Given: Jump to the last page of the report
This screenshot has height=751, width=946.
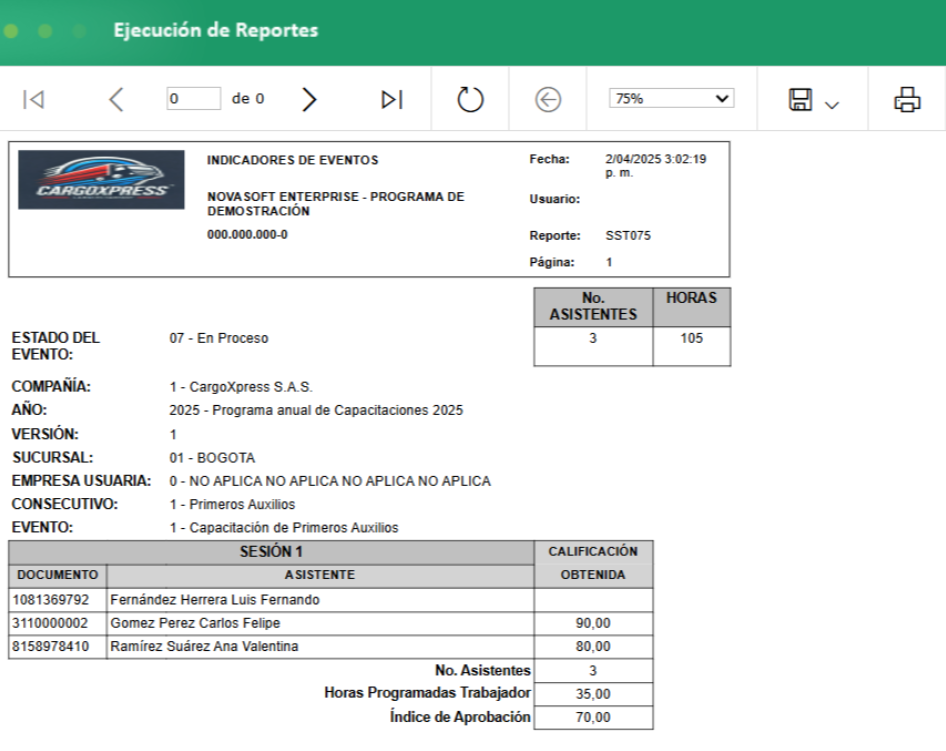Looking at the screenshot, I should pos(391,99).
